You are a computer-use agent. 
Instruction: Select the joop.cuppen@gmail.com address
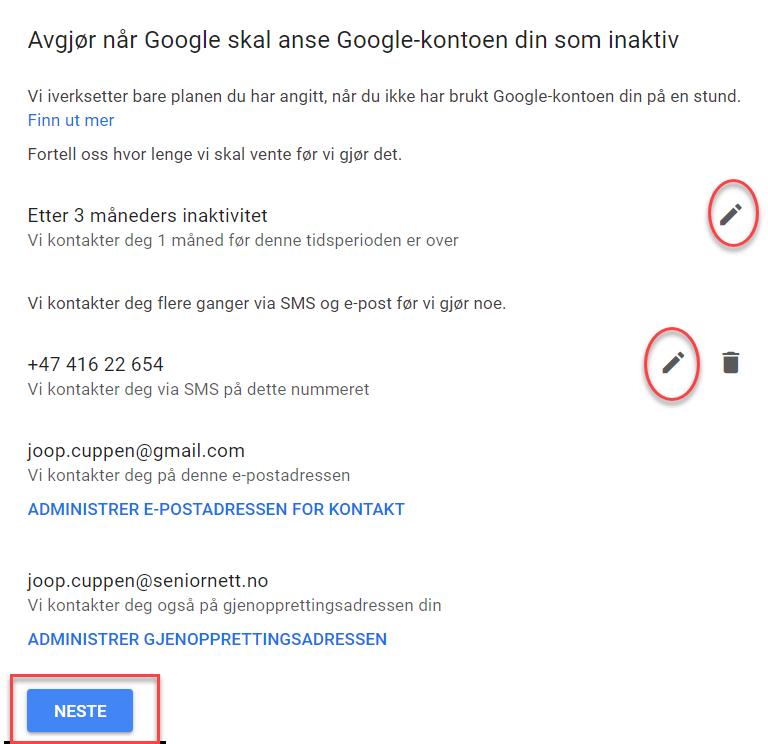click(136, 451)
